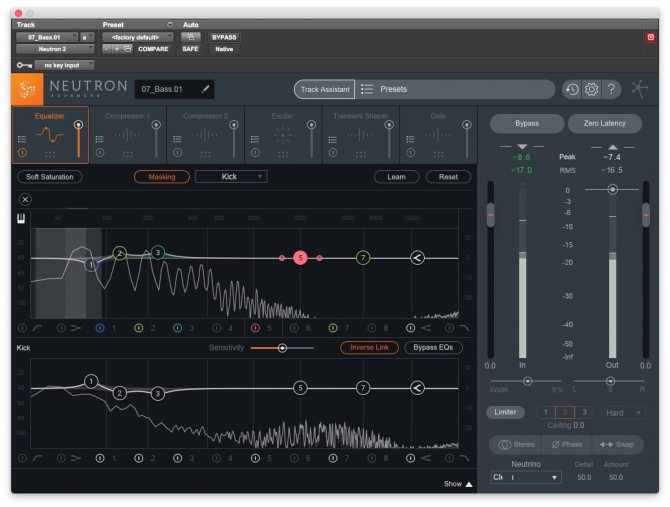Viewport: 670px width, 507px height.
Task: Toggle Gate module power button
Action: click(x=411, y=152)
